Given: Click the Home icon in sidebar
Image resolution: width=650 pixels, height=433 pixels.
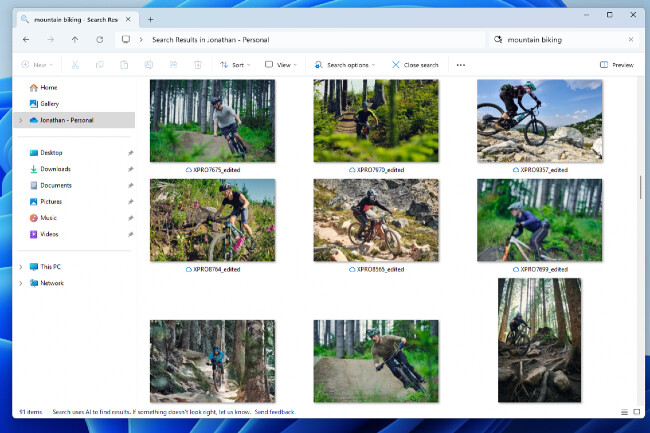Looking at the screenshot, I should point(34,87).
